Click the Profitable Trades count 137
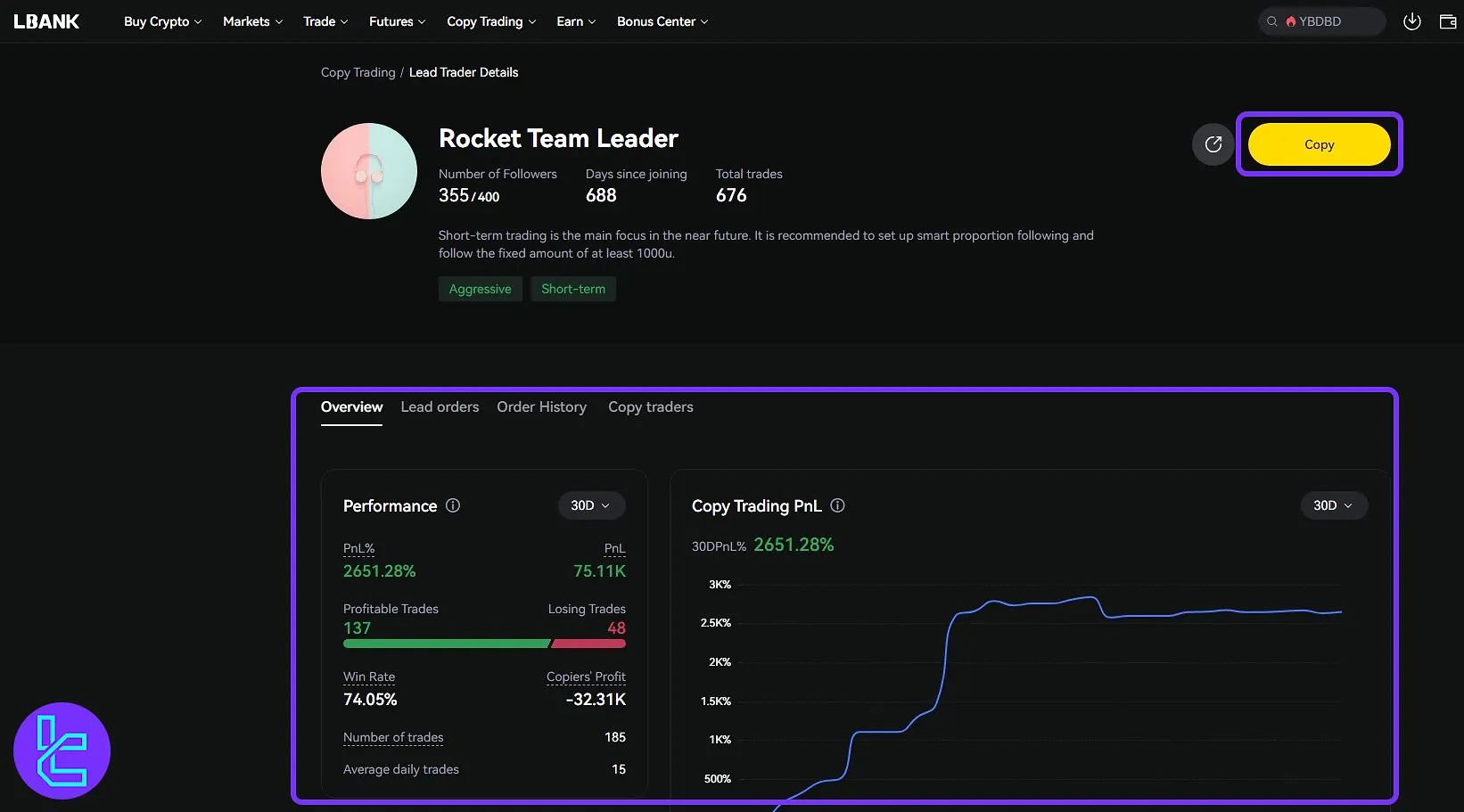 click(357, 628)
